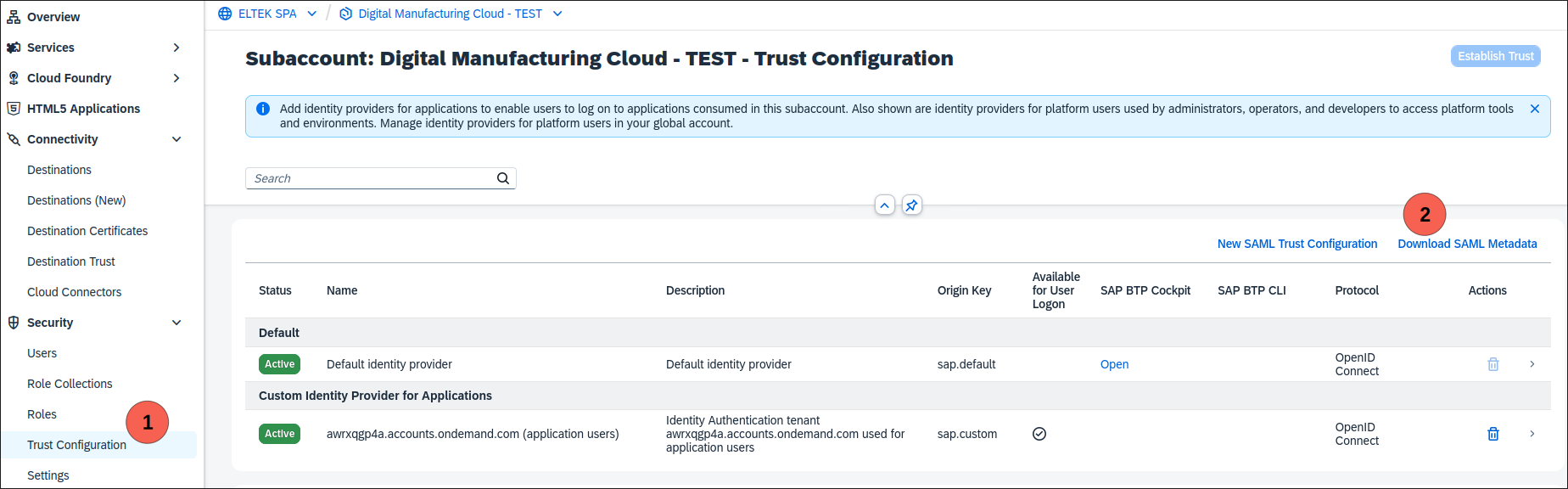
Task: Click into the Search input field
Action: [x=372, y=178]
